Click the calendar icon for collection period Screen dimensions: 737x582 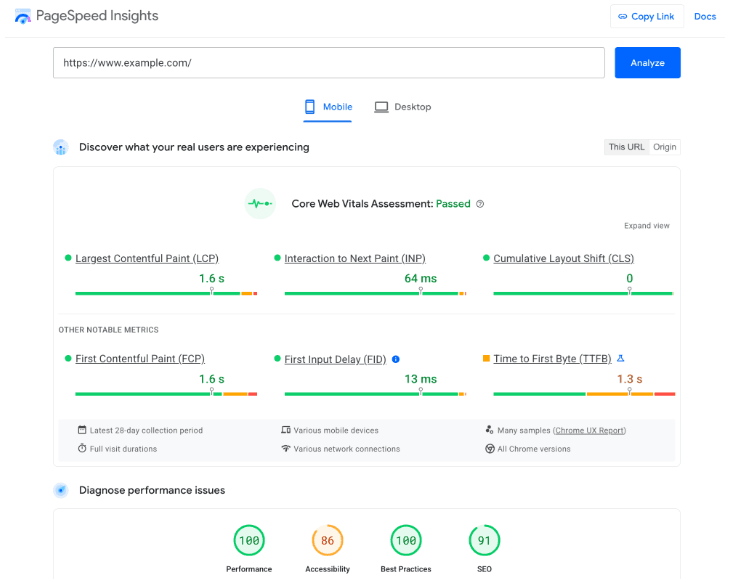(x=82, y=430)
